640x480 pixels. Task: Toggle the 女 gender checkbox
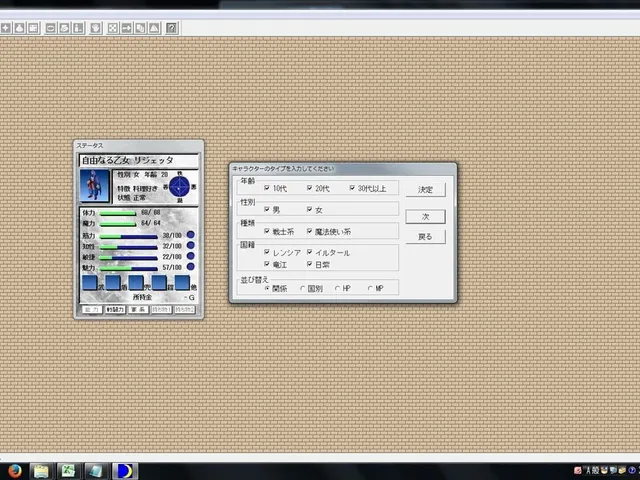[x=309, y=209]
